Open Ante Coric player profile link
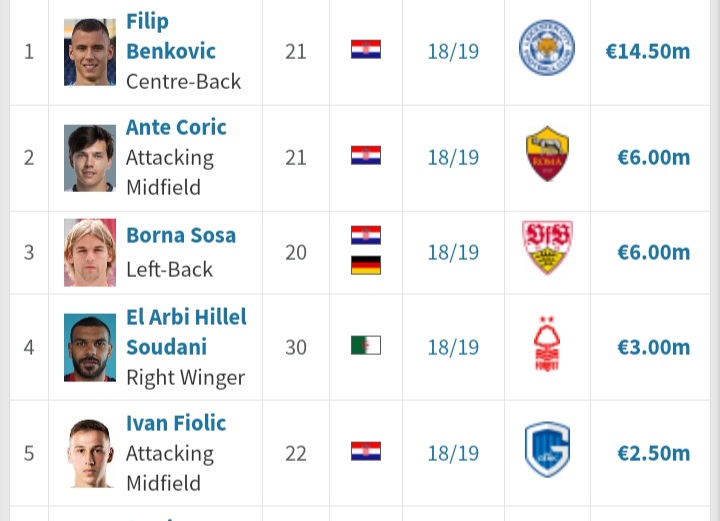720x521 pixels. pyautogui.click(x=176, y=127)
